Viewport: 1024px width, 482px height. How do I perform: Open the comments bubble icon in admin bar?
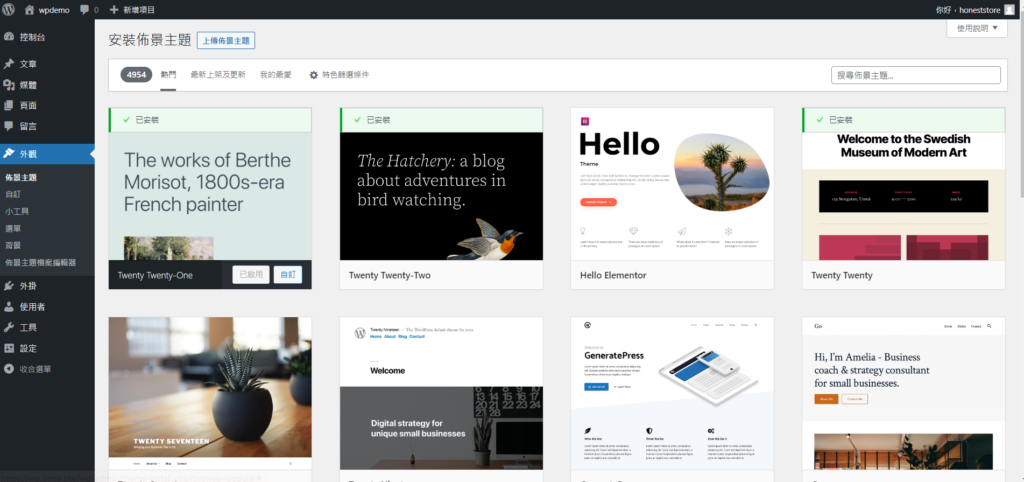84,9
